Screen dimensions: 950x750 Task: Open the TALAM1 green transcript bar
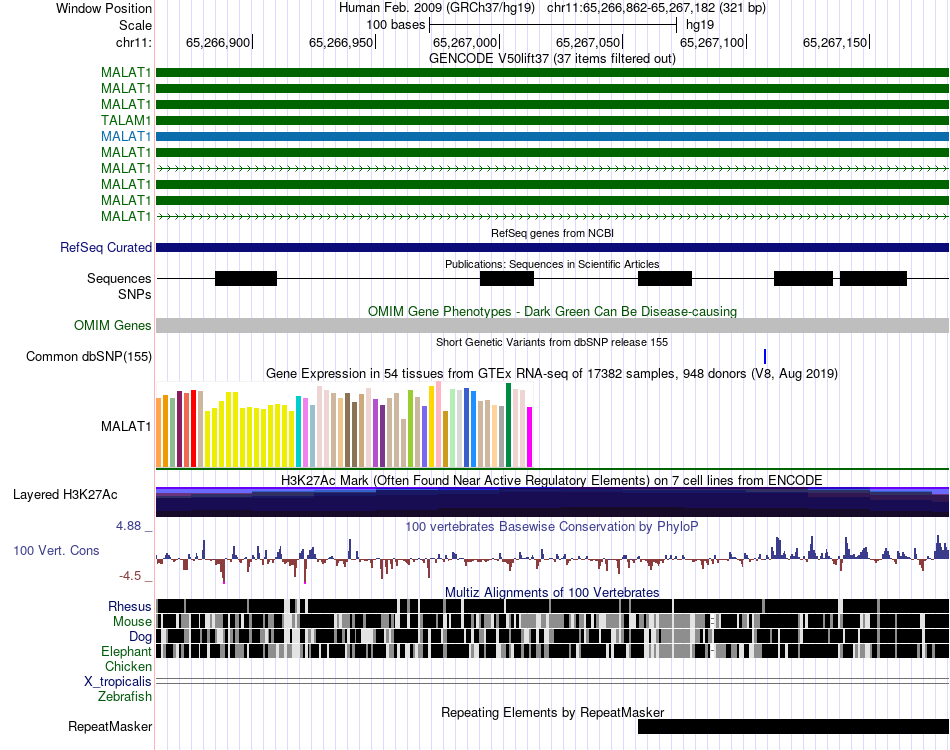pos(553,121)
